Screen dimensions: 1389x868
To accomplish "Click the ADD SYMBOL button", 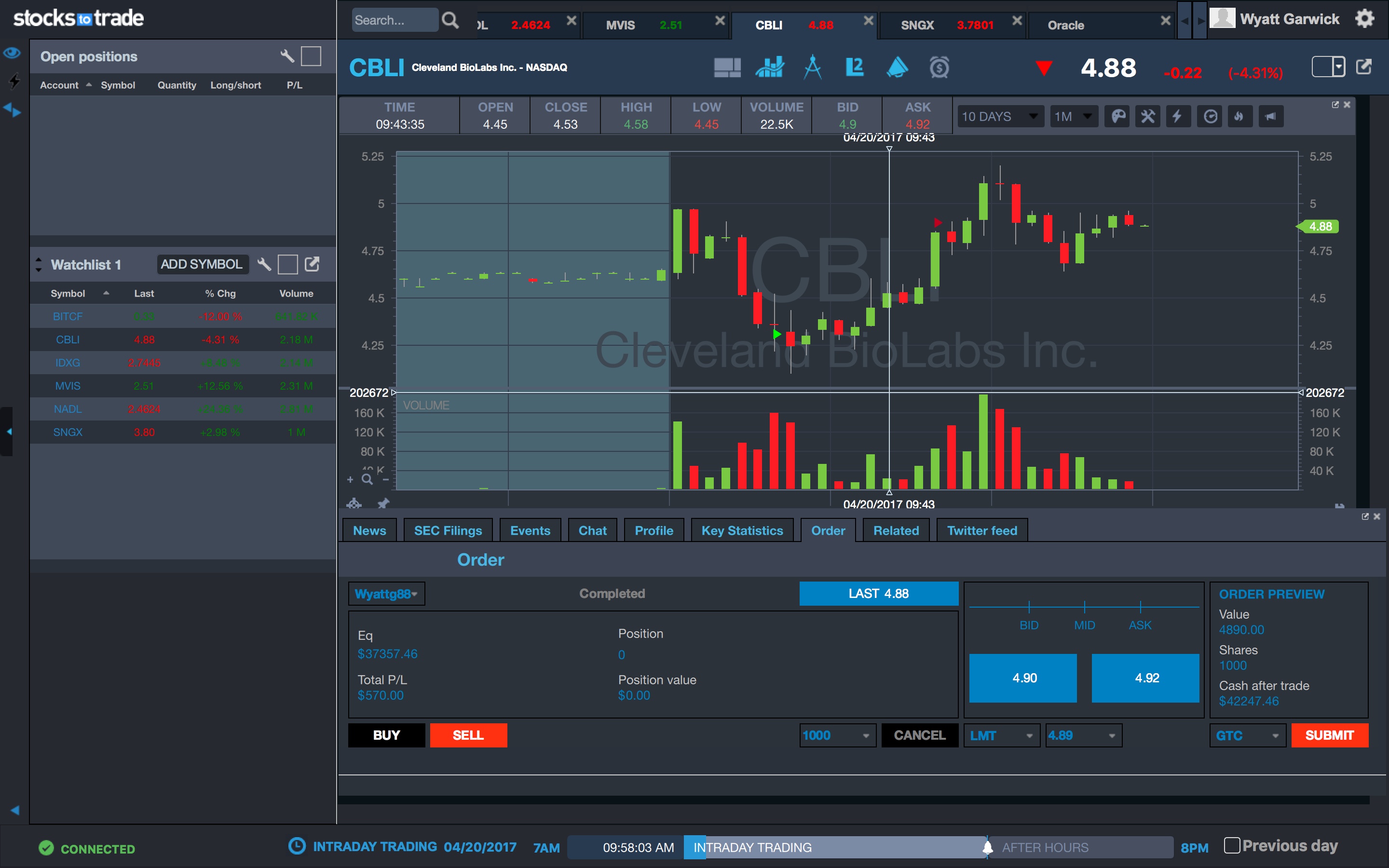I will (202, 264).
